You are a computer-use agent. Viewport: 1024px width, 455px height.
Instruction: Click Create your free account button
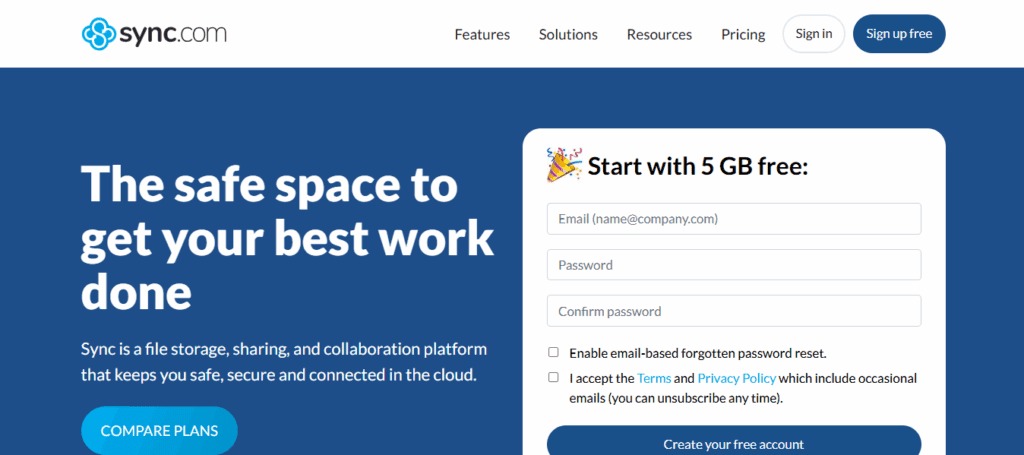pos(734,441)
